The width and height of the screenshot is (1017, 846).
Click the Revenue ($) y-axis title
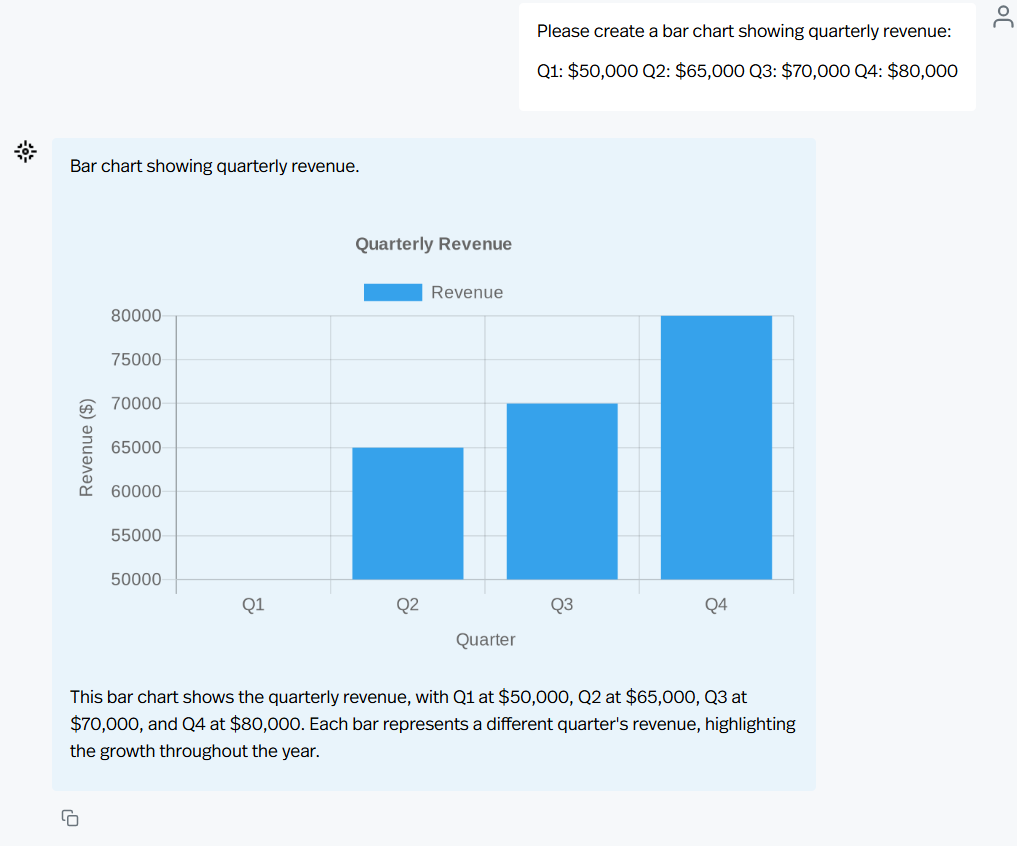[x=87, y=446]
